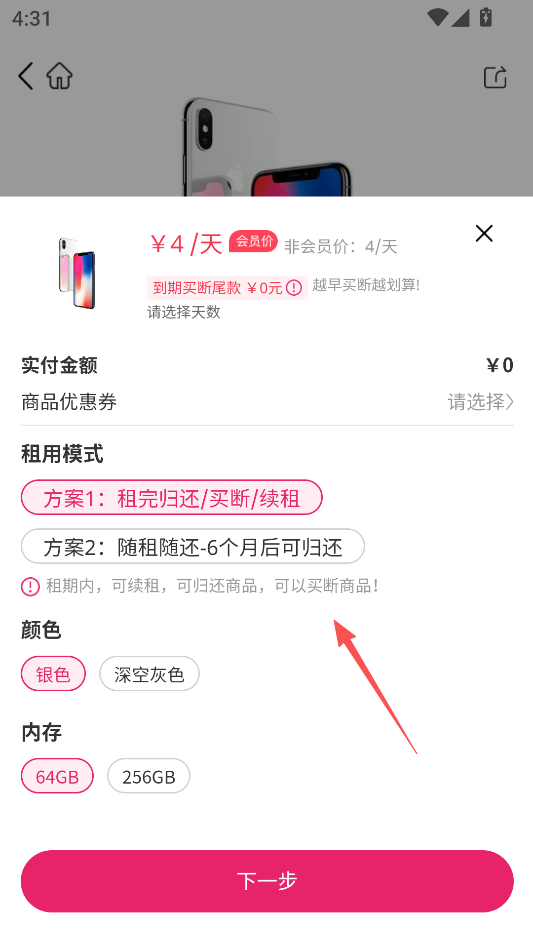This screenshot has height=948, width=533.
Task: Select 方案2: 随租随还-6个月后可归还
Action: point(193,547)
